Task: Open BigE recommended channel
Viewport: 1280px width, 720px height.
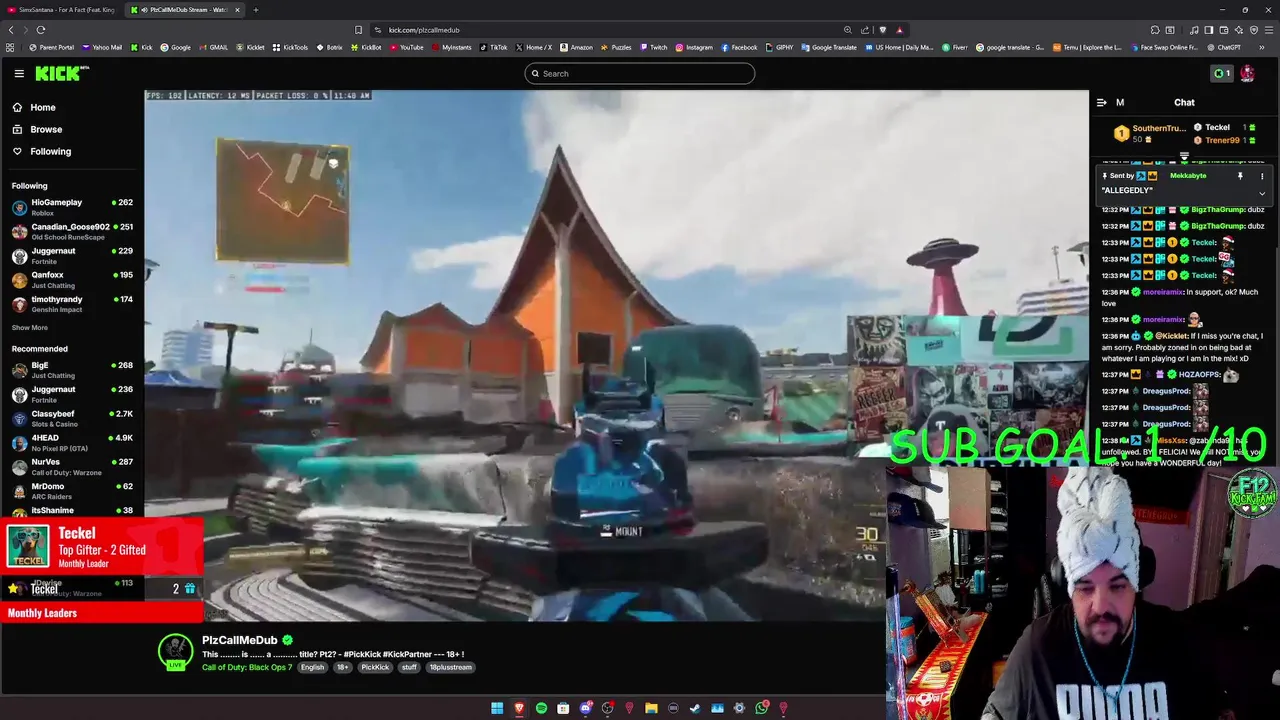Action: pyautogui.click(x=72, y=370)
